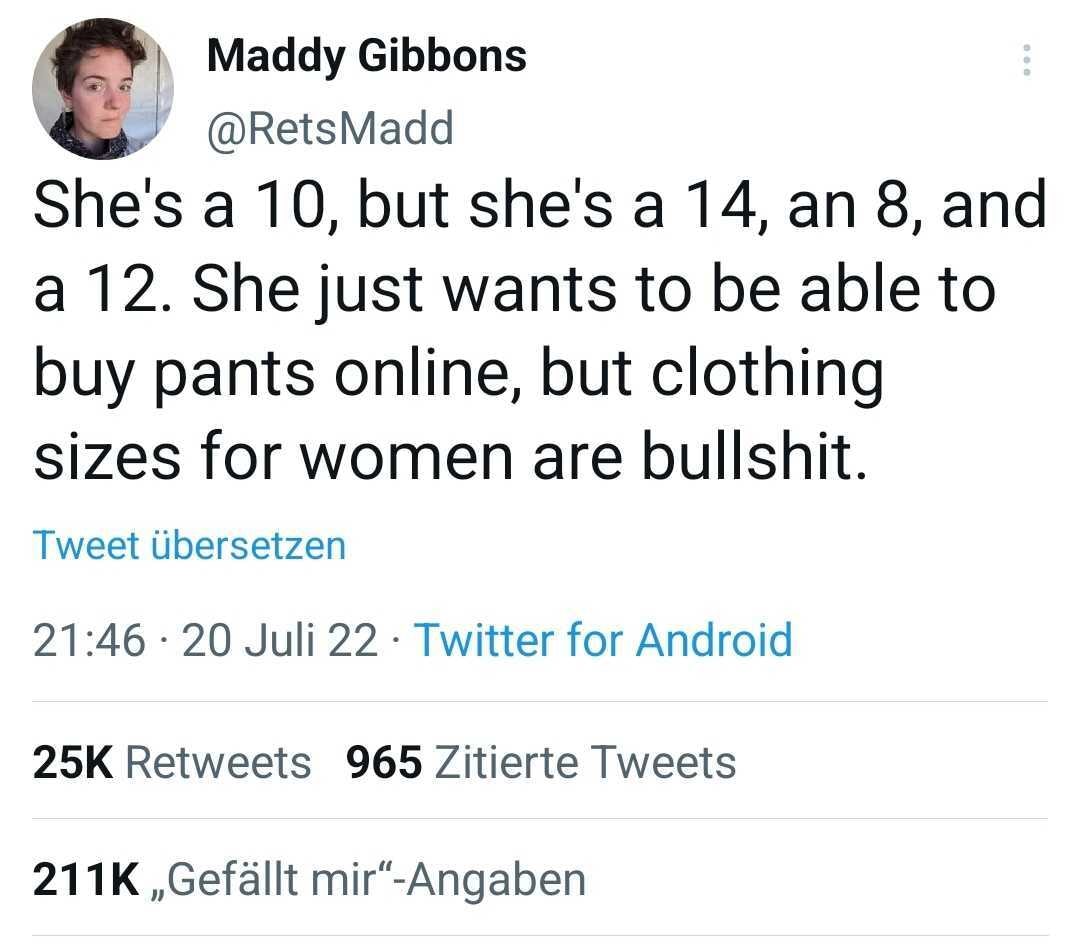The width and height of the screenshot is (1080, 952).
Task: Click the 211K likes number
Action: click(x=84, y=879)
